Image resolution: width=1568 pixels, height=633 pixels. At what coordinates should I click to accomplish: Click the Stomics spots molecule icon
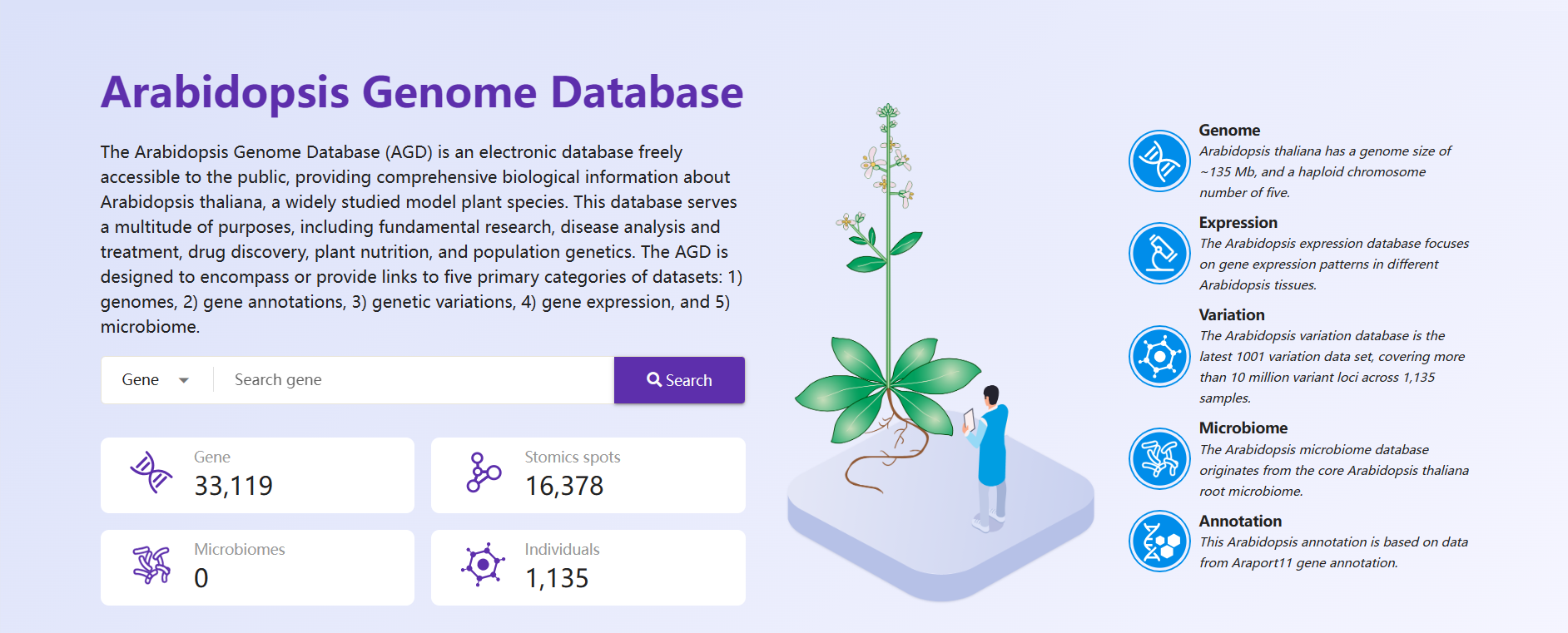point(484,472)
